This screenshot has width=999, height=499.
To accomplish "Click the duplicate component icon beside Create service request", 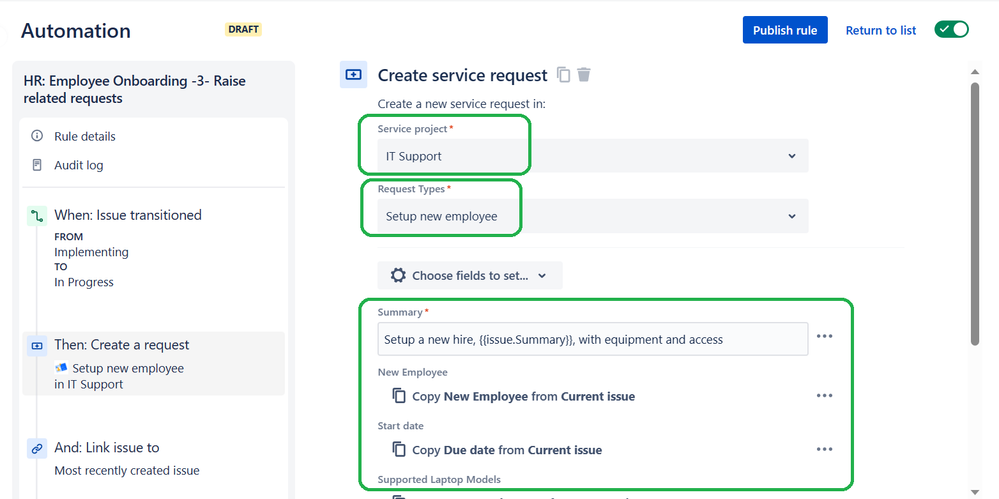I will (563, 75).
